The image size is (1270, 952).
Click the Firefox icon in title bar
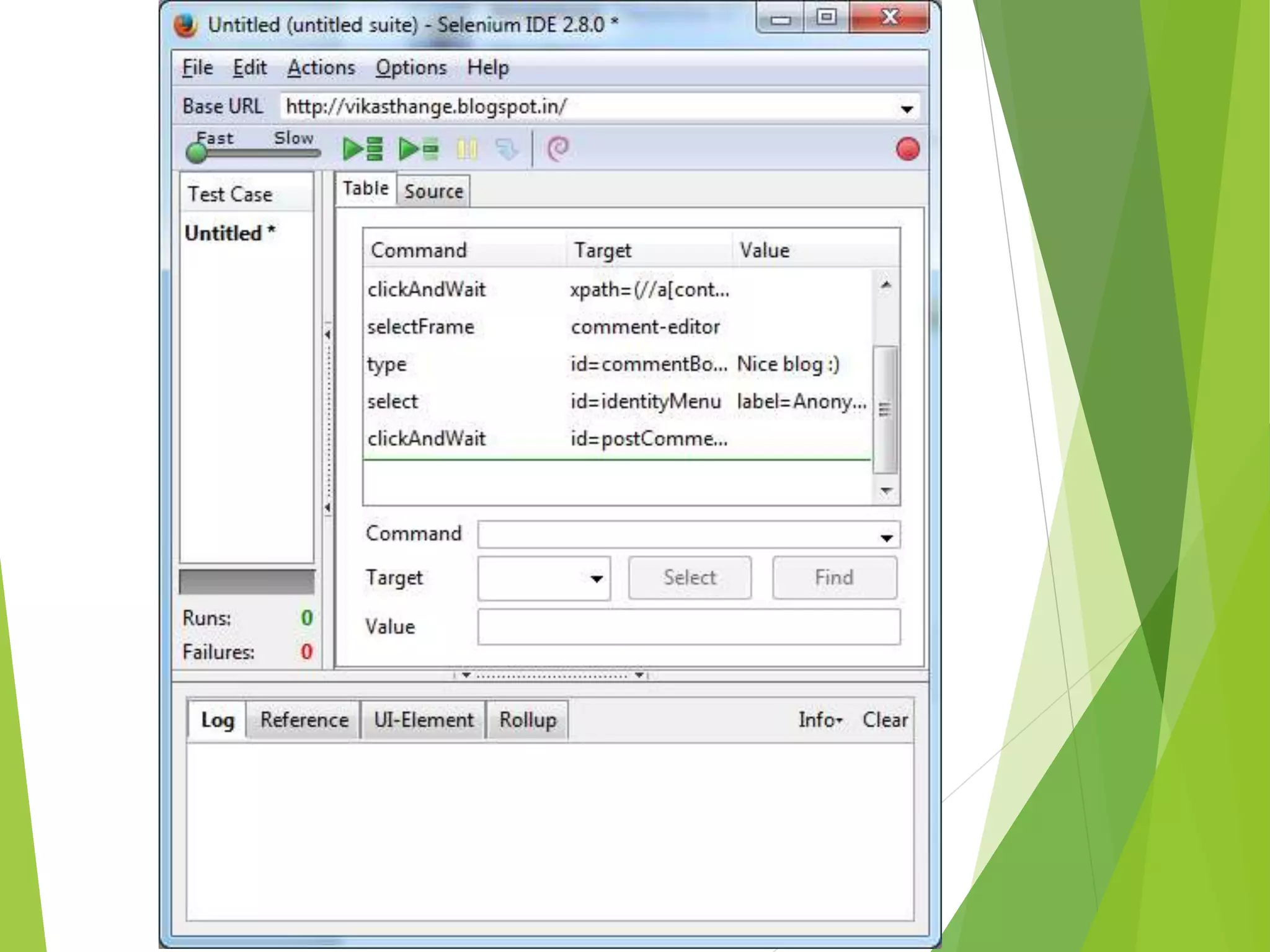(x=185, y=25)
